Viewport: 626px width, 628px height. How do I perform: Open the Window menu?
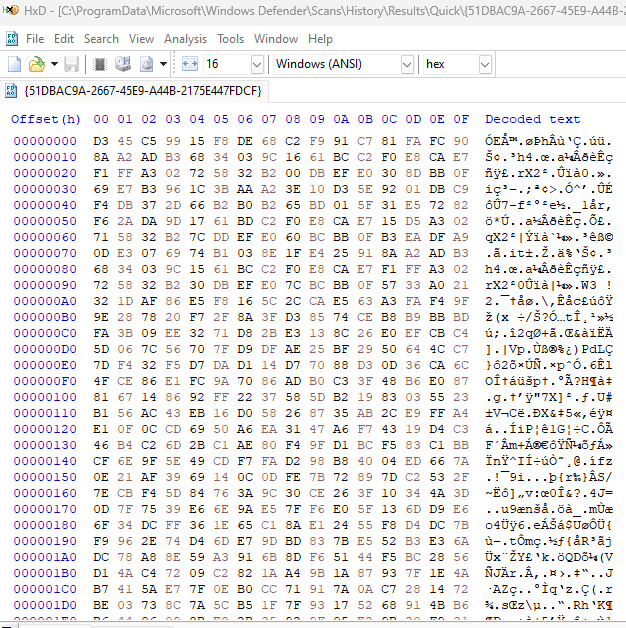click(276, 39)
